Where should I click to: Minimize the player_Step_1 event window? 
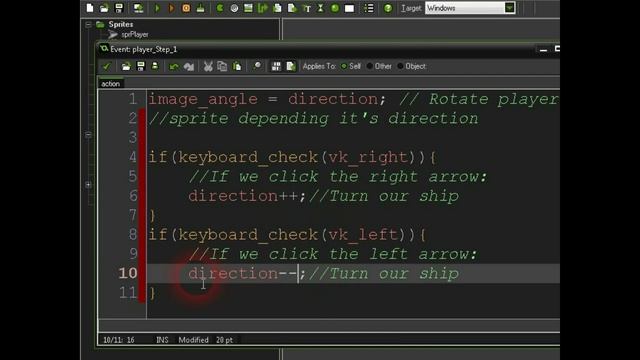click(x=543, y=49)
